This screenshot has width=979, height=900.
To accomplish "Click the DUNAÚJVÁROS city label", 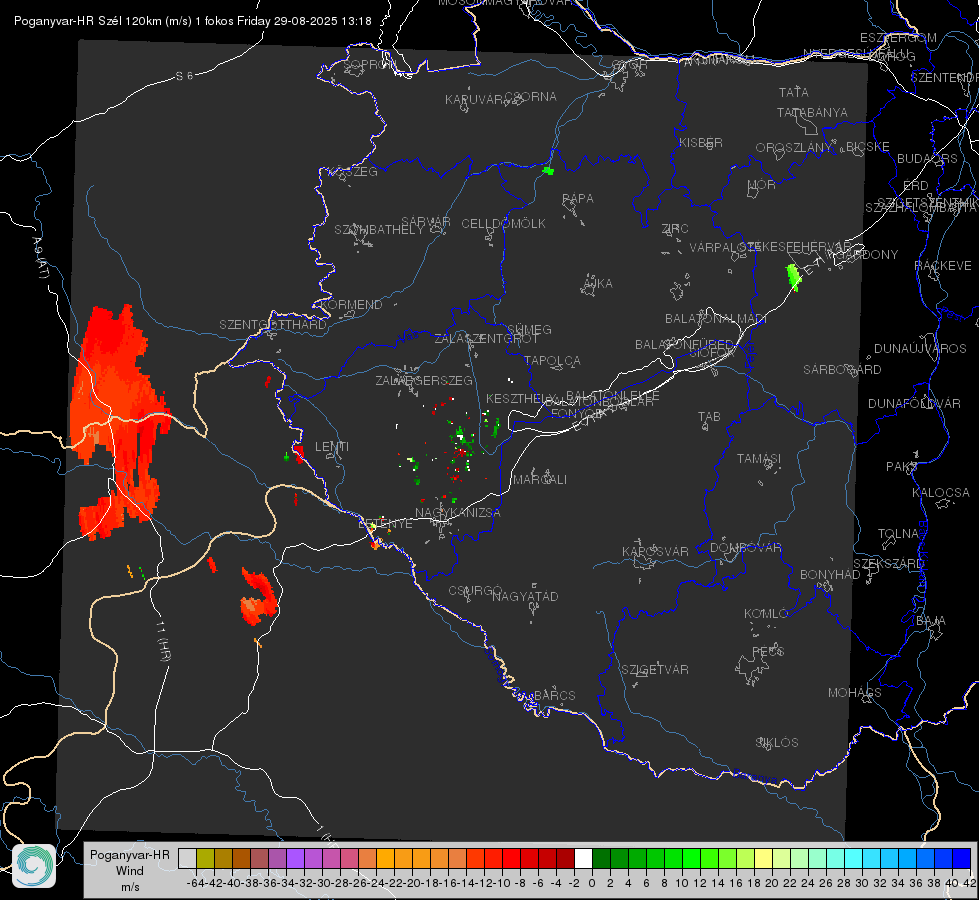I will [x=920, y=349].
